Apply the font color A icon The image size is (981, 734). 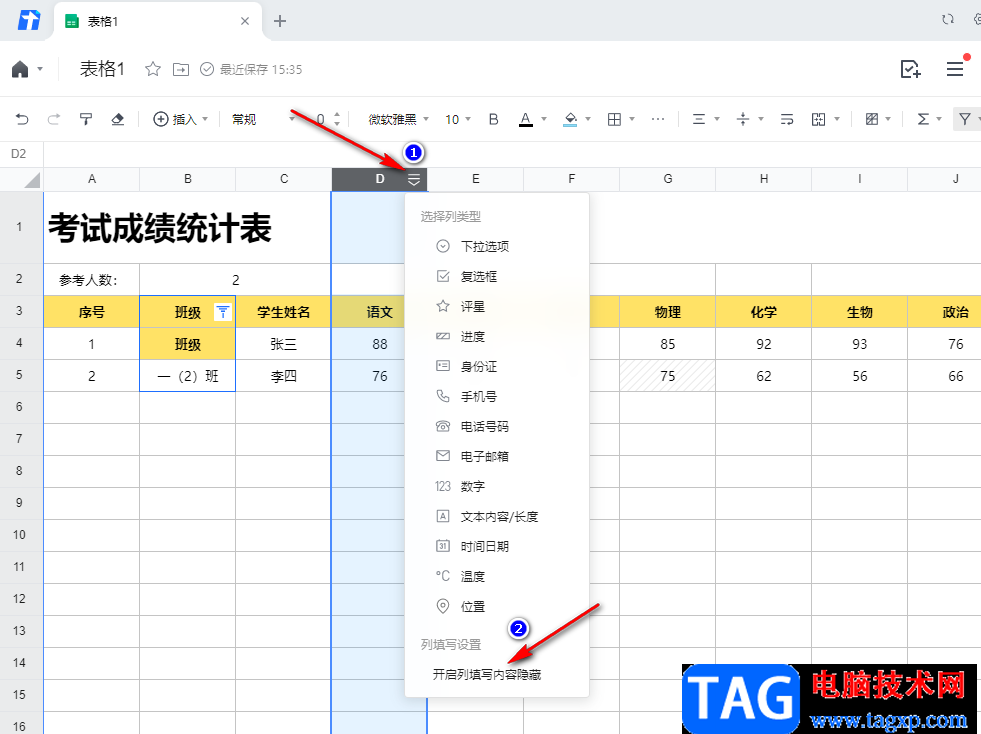526,119
